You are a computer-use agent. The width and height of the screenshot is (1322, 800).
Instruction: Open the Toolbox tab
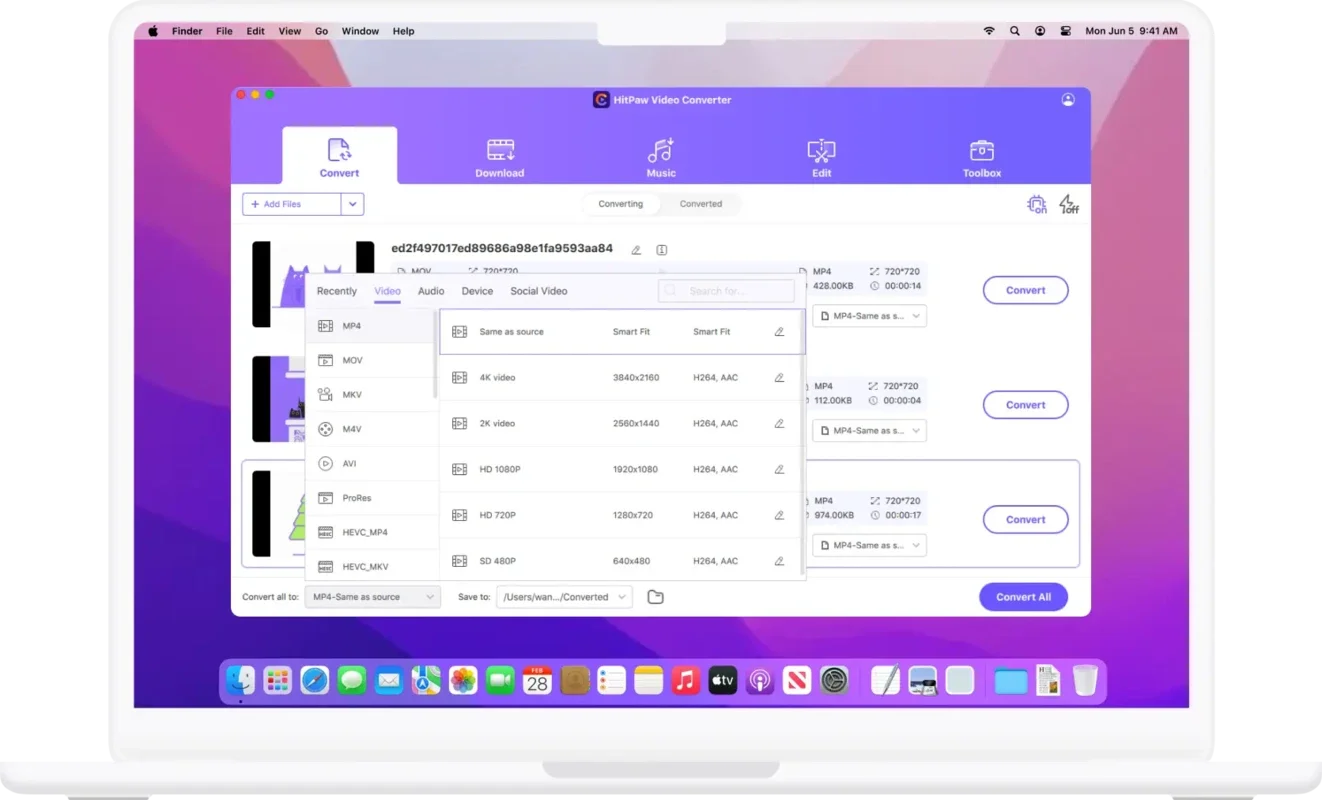pyautogui.click(x=981, y=159)
